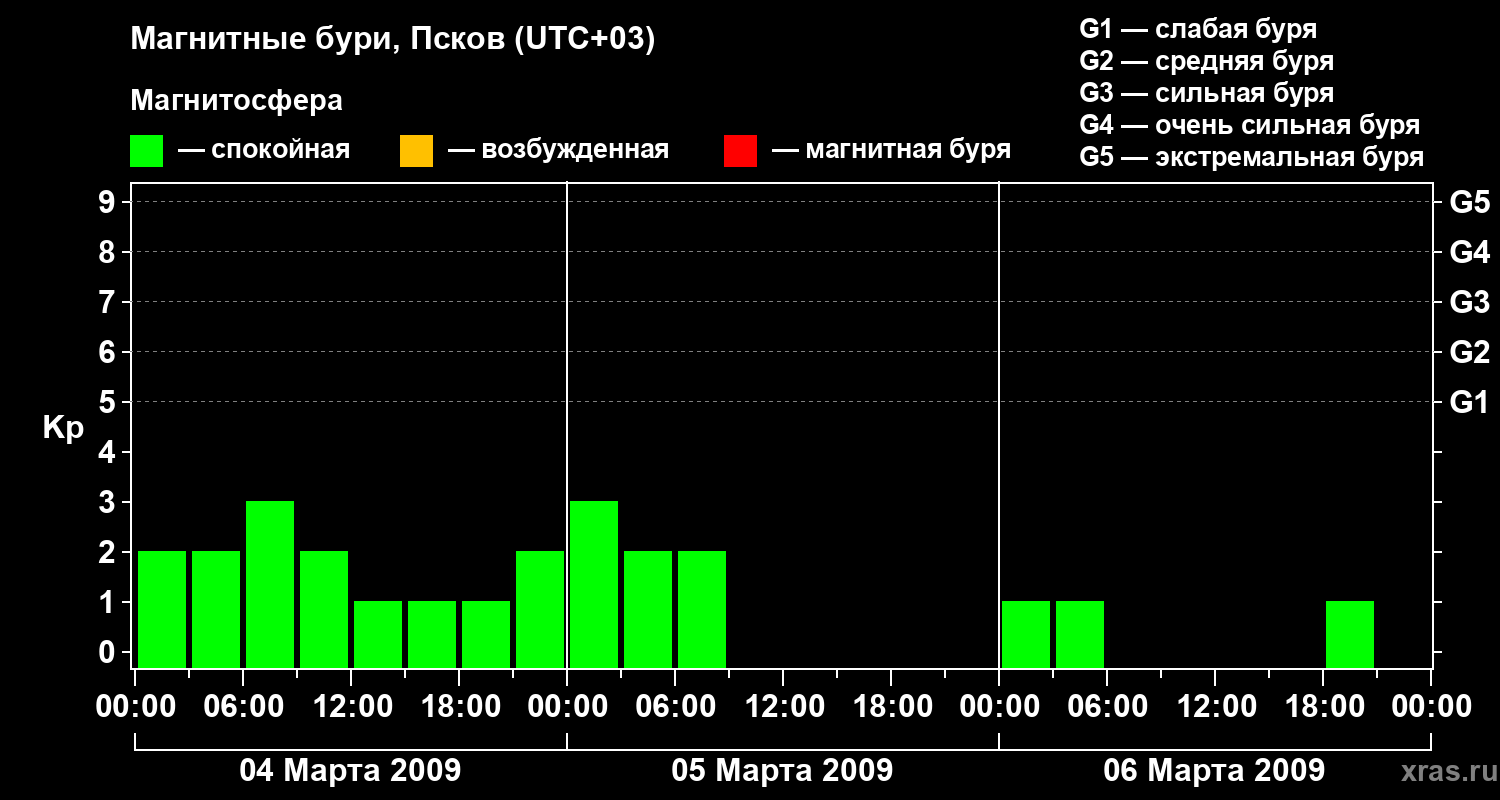The height and width of the screenshot is (800, 1500).
Task: Click the last bar before midnight 04 March
Action: pyautogui.click(x=540, y=609)
